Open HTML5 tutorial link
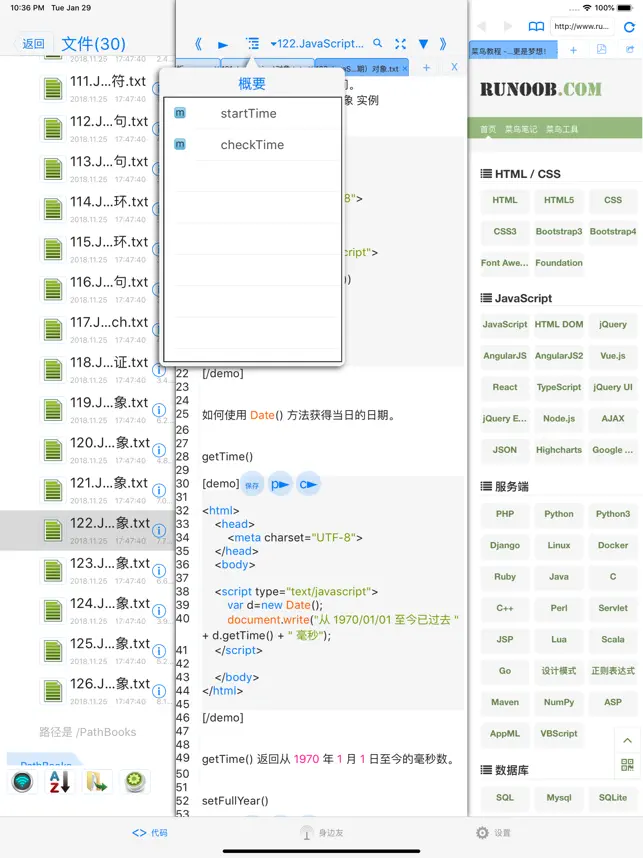The height and width of the screenshot is (858, 643). [559, 200]
